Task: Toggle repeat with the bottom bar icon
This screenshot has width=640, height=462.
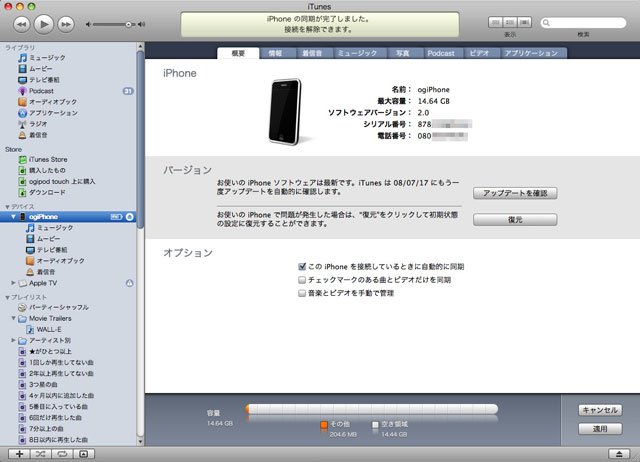Action: click(62, 454)
